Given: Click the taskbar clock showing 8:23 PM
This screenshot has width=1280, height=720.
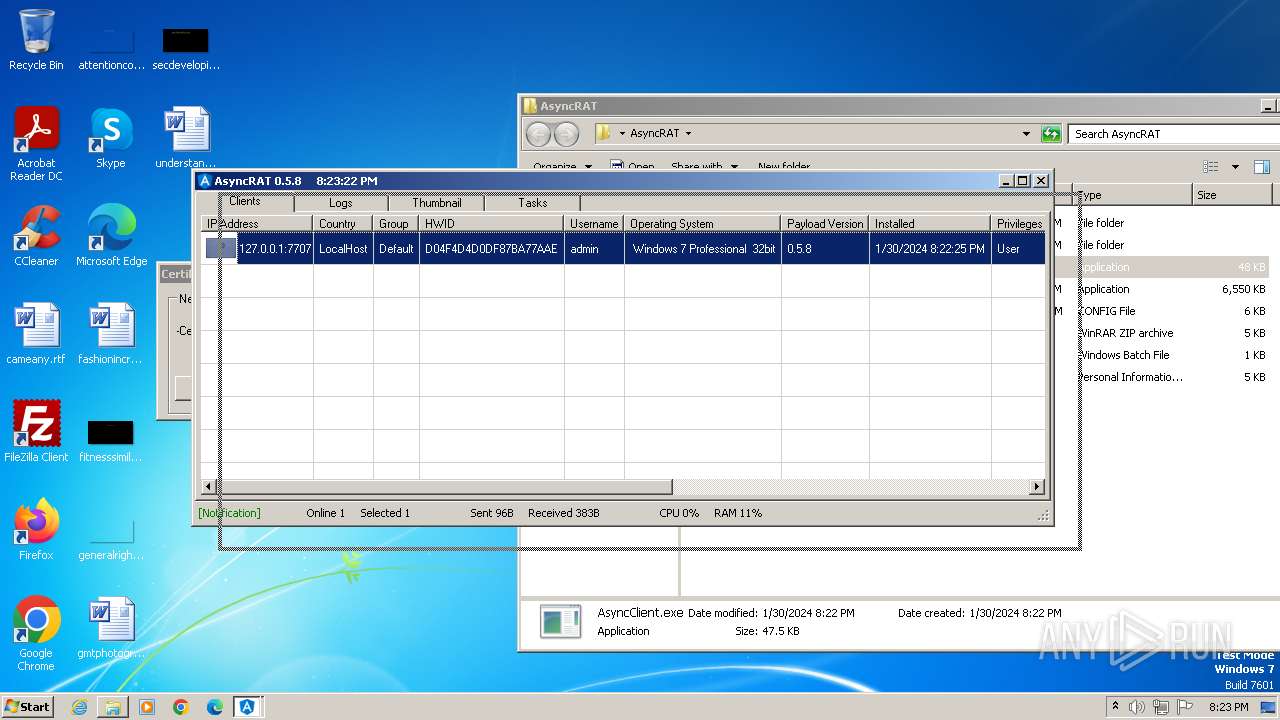Looking at the screenshot, I should pyautogui.click(x=1229, y=707).
